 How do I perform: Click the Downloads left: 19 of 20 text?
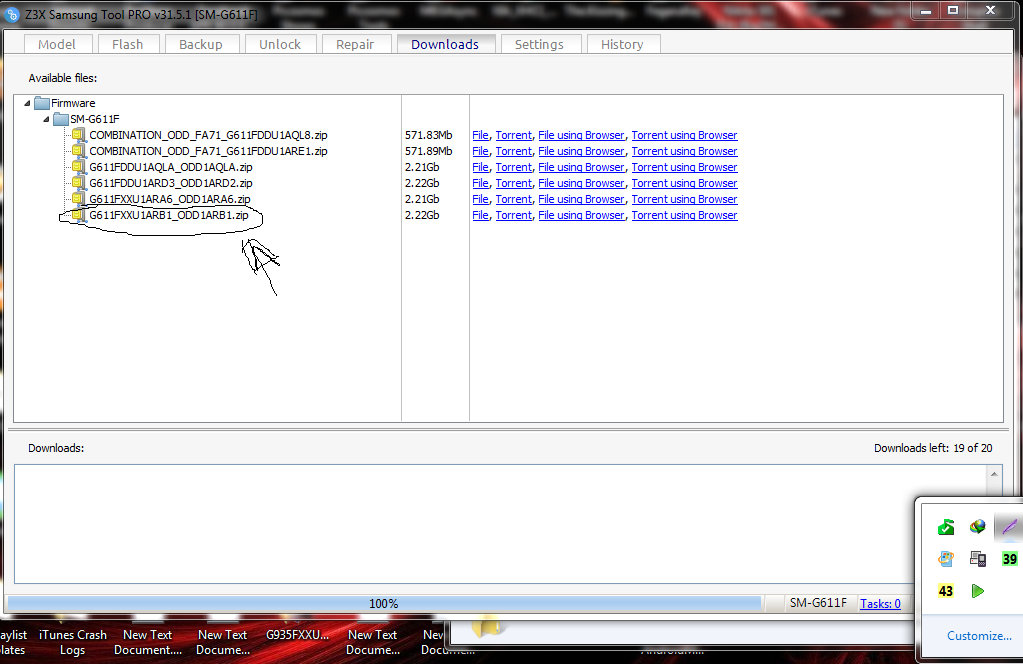click(x=933, y=448)
